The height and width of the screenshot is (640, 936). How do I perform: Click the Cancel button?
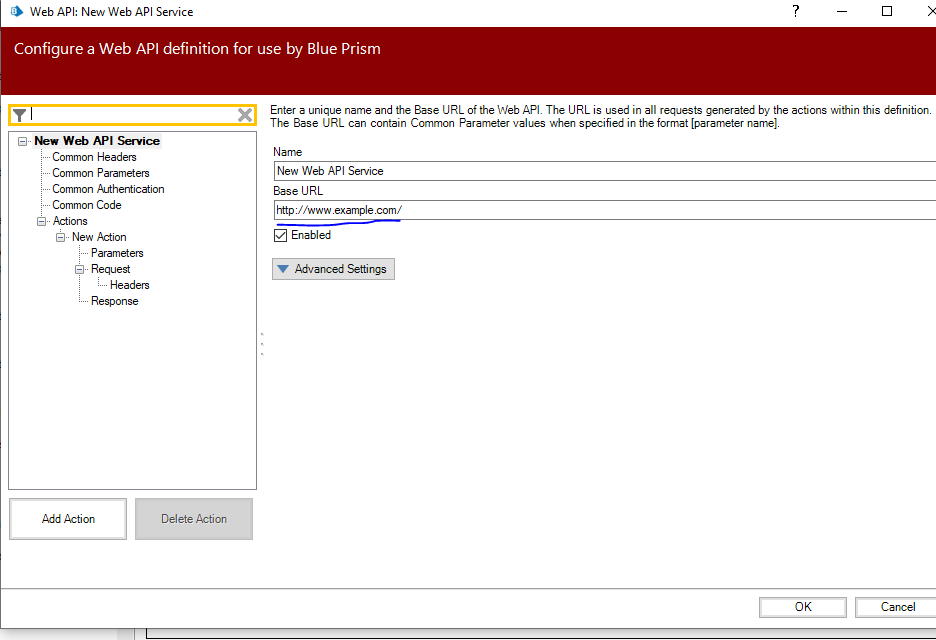(897, 607)
